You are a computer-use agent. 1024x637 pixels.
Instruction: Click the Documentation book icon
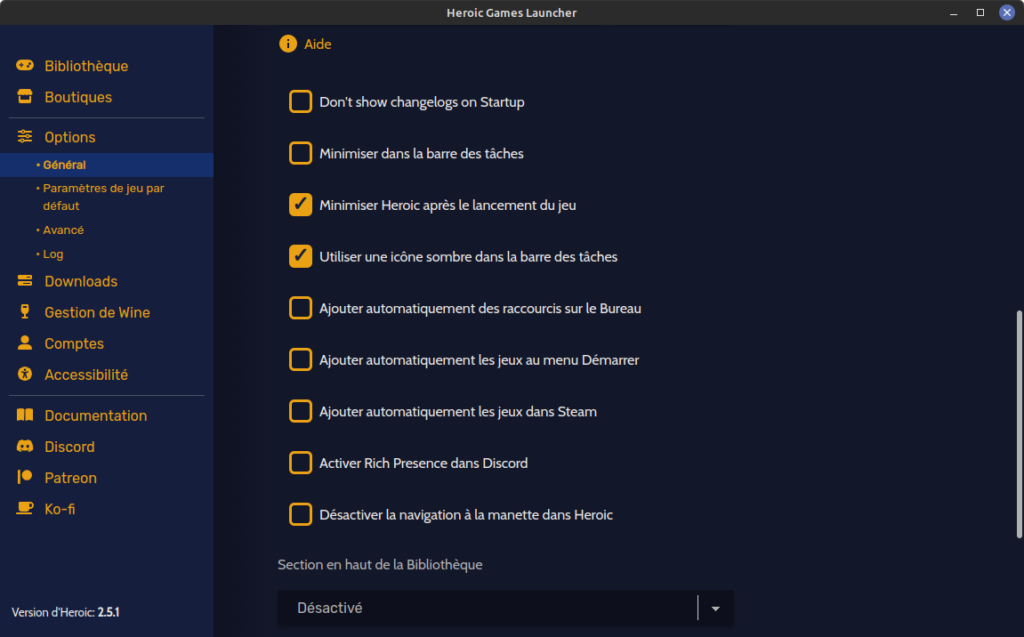25,415
